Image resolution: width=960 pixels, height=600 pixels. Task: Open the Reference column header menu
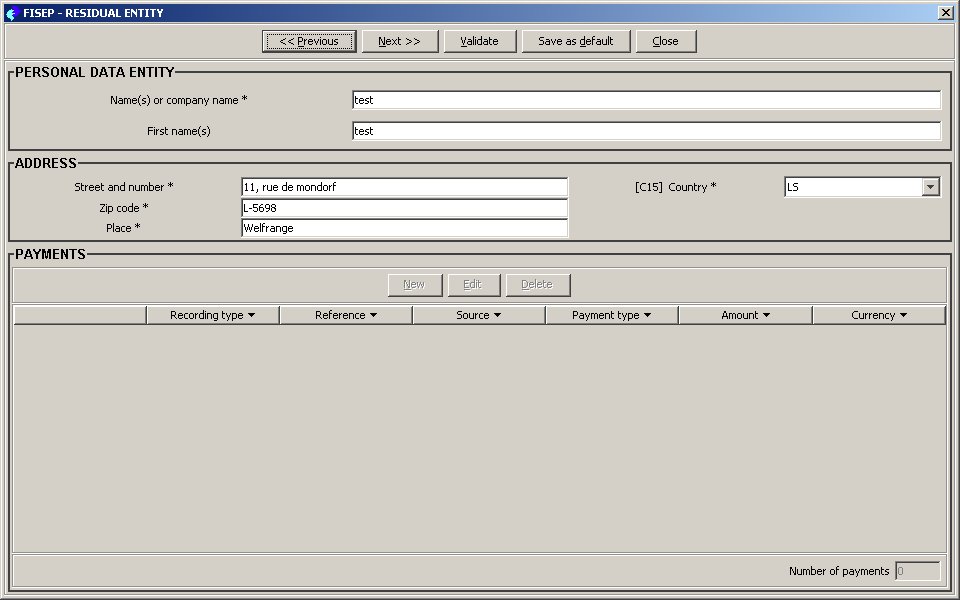[345, 315]
